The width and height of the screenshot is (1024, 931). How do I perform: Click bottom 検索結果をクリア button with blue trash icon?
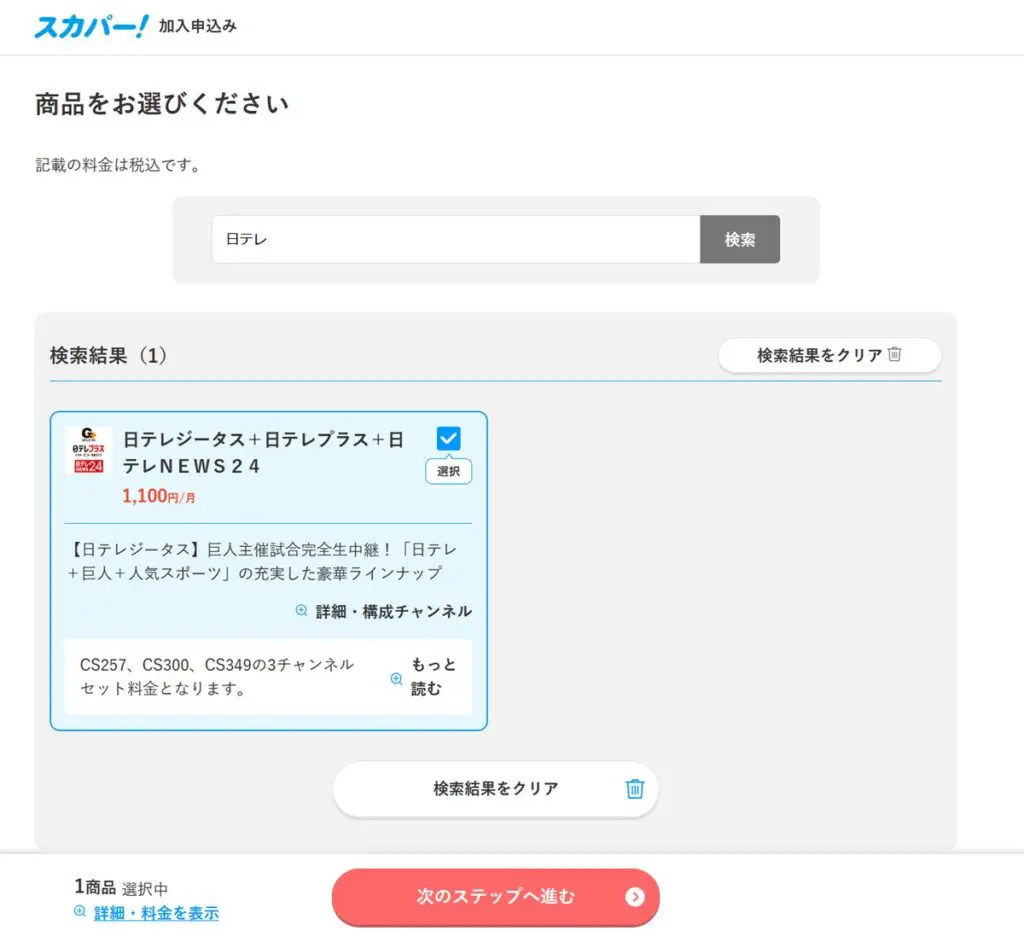pos(495,789)
